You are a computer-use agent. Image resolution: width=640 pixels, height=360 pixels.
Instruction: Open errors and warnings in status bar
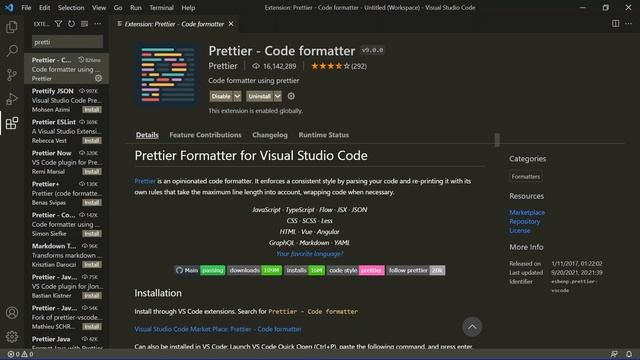(20, 354)
